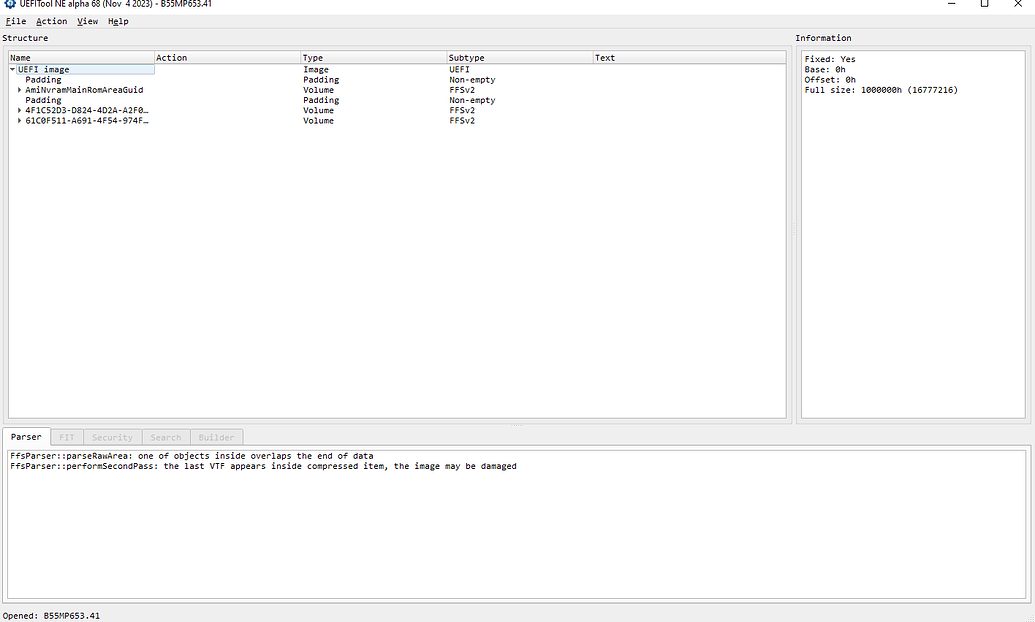The height and width of the screenshot is (622, 1035).
Task: Expand the AmiNvramMainRomAreaGuid volume node
Action: pos(18,89)
